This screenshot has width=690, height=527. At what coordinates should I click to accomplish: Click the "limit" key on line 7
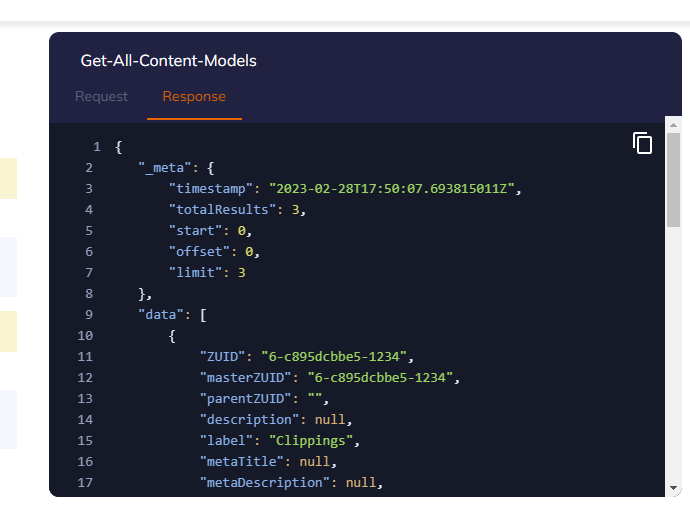pyautogui.click(x=195, y=273)
